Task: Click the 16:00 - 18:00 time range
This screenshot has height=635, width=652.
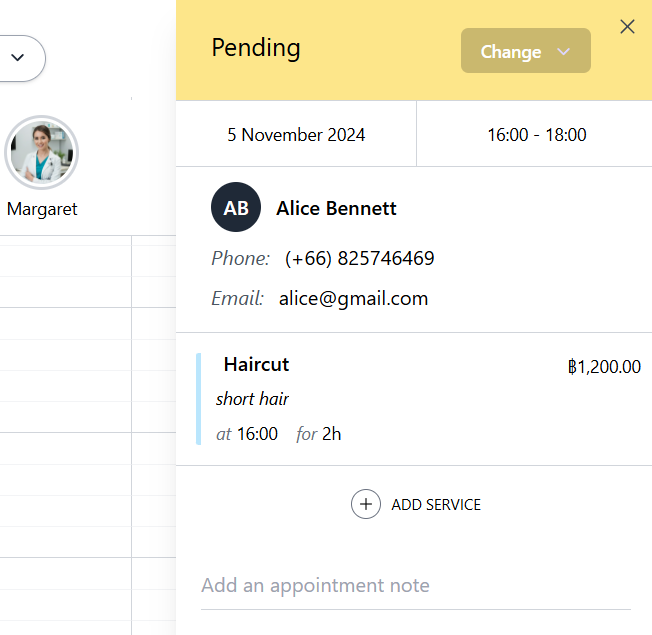Action: tap(536, 134)
